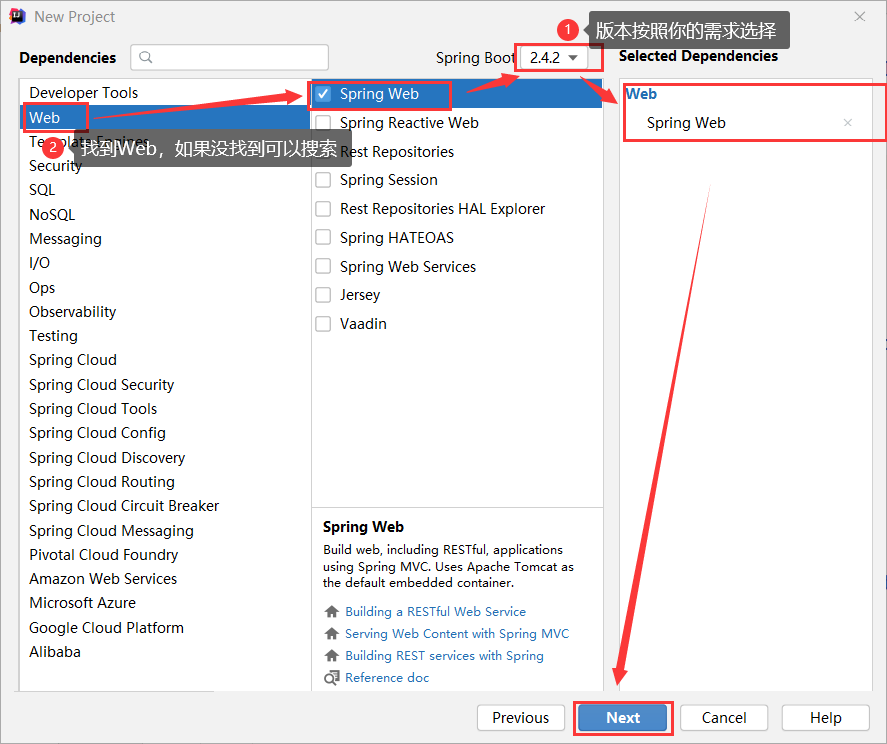Choose Google Cloud Platform category
Viewport: 887px width, 744px height.
pyautogui.click(x=106, y=628)
